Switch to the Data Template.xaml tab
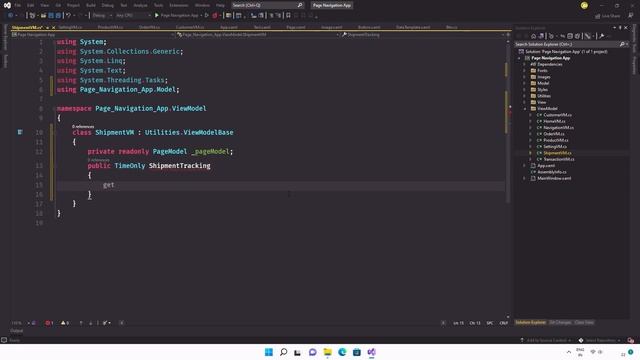Viewport: 640px width, 360px height. click(413, 27)
